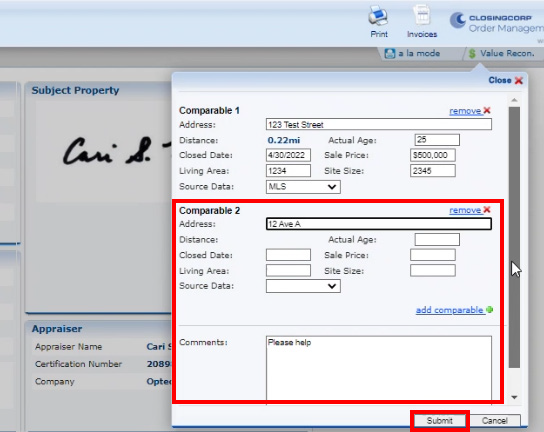Click the Cancel button
This screenshot has width=544, height=432.
494,421
